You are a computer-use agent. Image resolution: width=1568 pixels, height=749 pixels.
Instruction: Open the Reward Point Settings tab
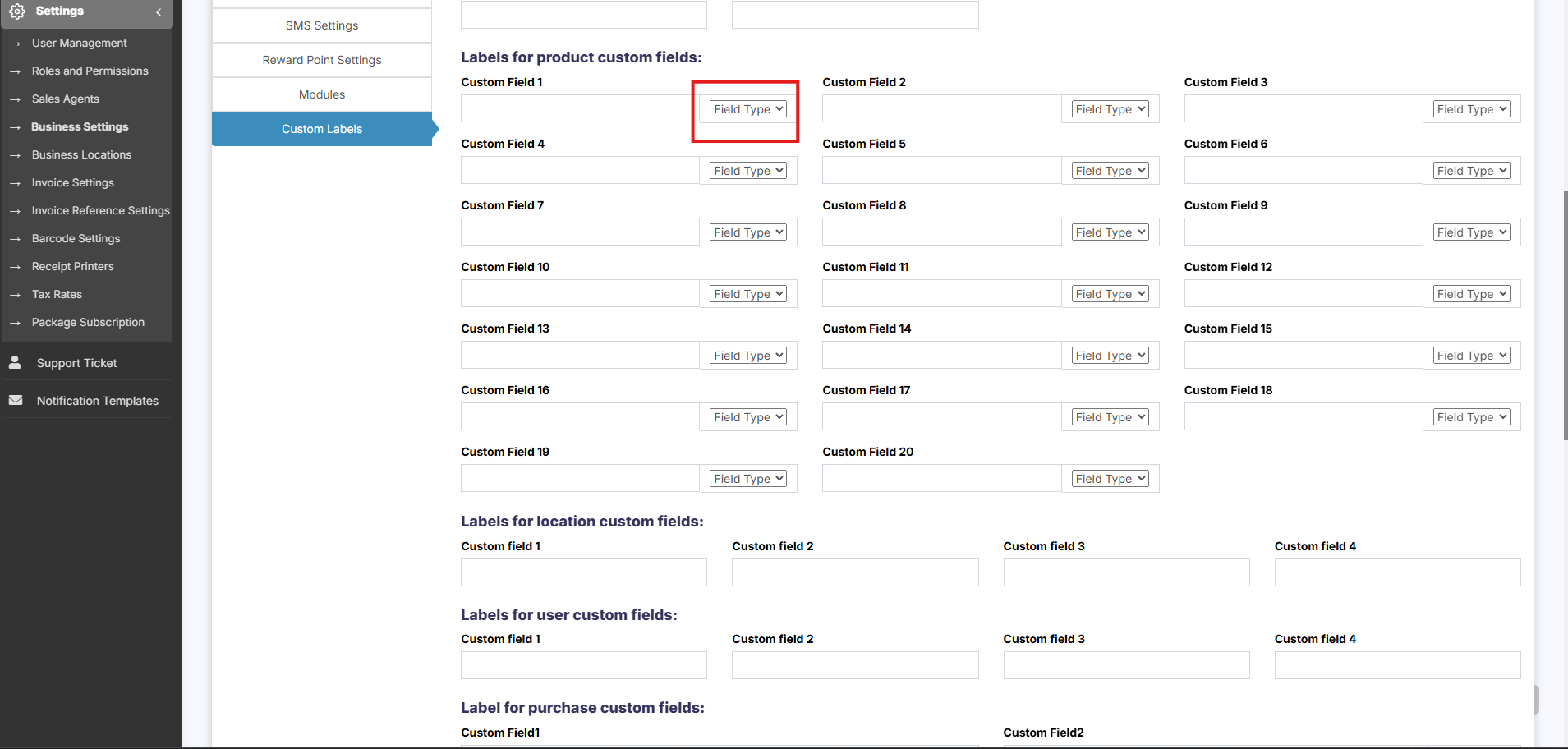(322, 60)
